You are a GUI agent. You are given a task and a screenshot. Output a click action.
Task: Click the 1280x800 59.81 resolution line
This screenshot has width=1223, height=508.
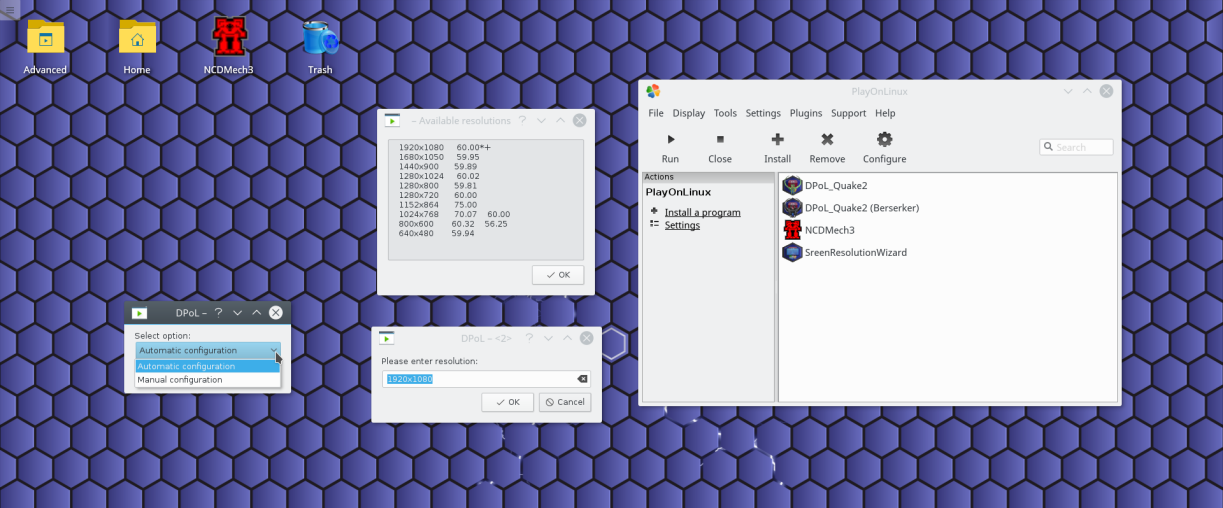(x=437, y=185)
